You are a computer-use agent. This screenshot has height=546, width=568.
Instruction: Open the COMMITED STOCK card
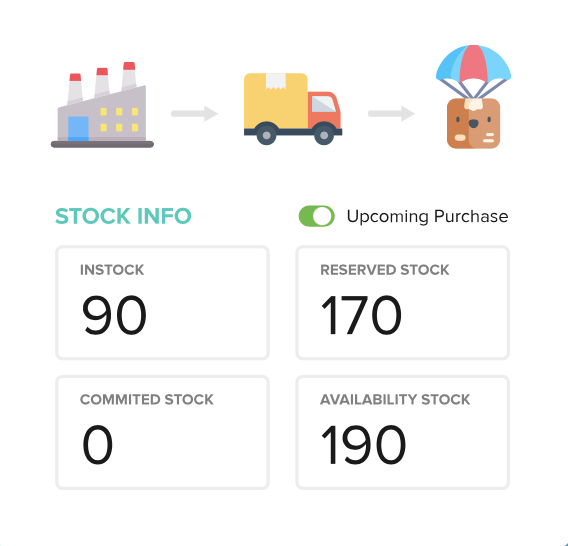point(162,432)
